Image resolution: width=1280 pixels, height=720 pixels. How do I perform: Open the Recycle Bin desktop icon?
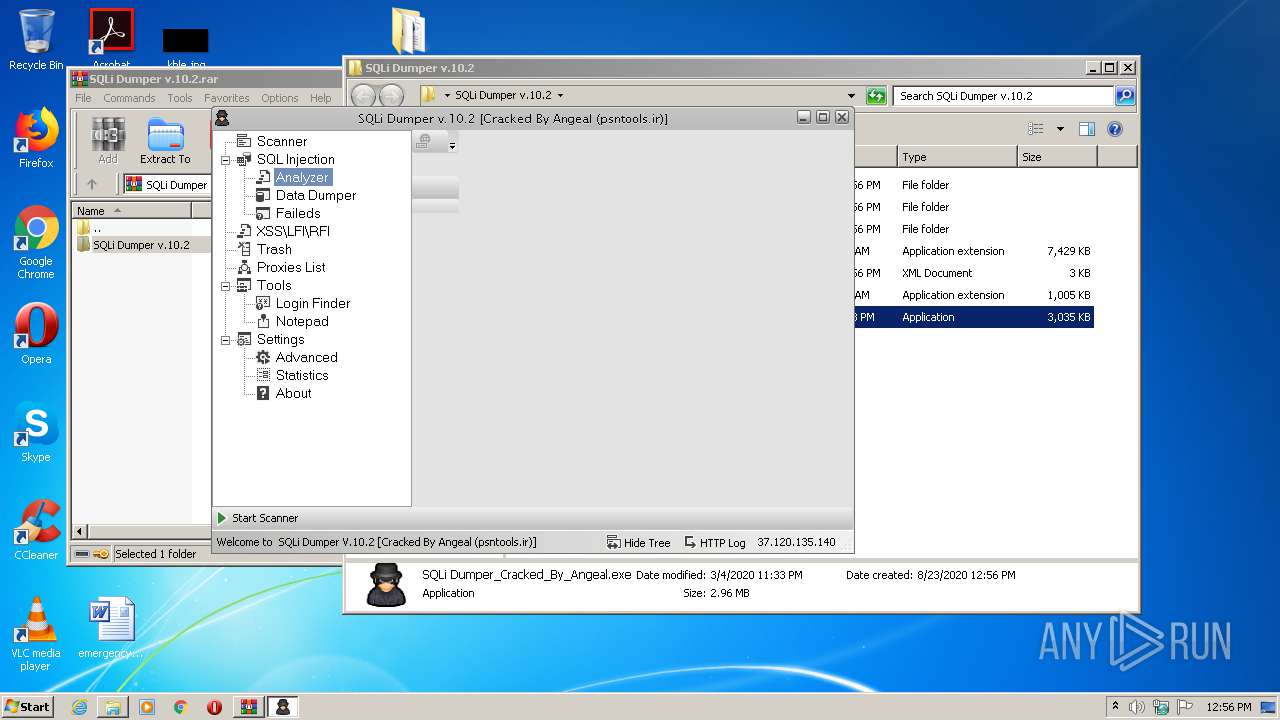pyautogui.click(x=36, y=40)
